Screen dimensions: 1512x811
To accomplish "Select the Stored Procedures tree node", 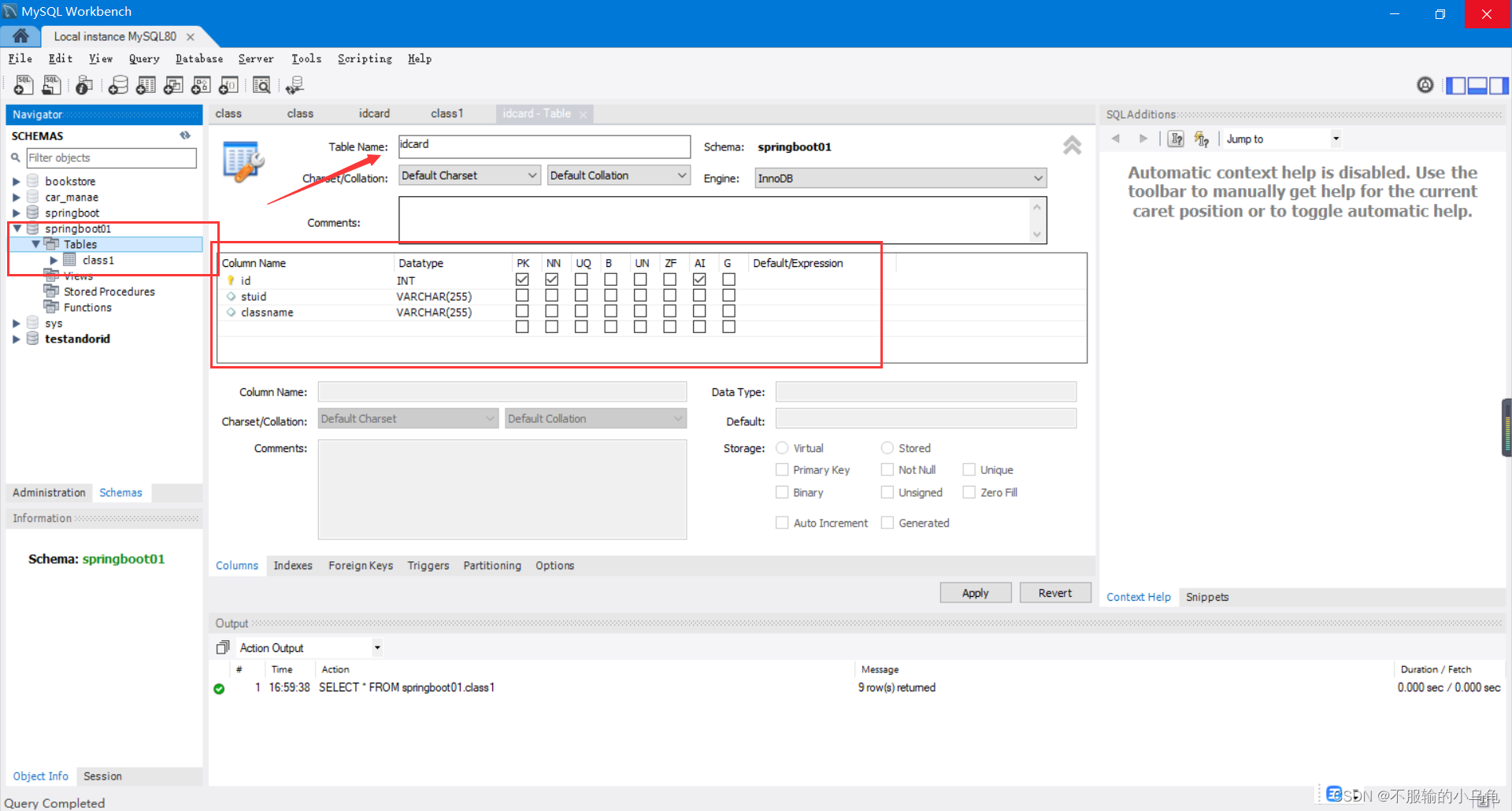I will [x=109, y=291].
